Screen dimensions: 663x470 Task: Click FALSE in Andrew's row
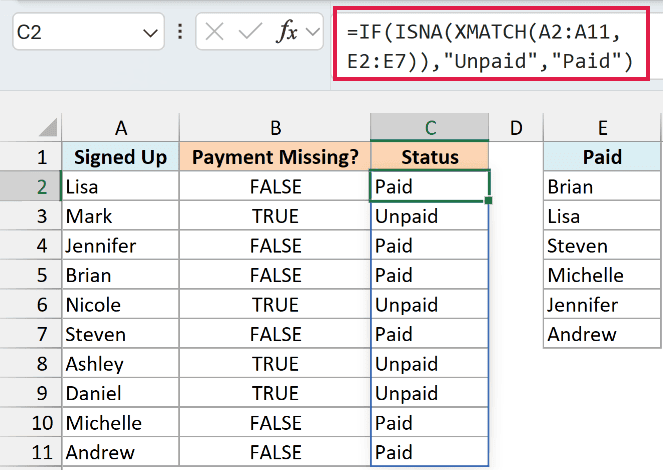(275, 452)
